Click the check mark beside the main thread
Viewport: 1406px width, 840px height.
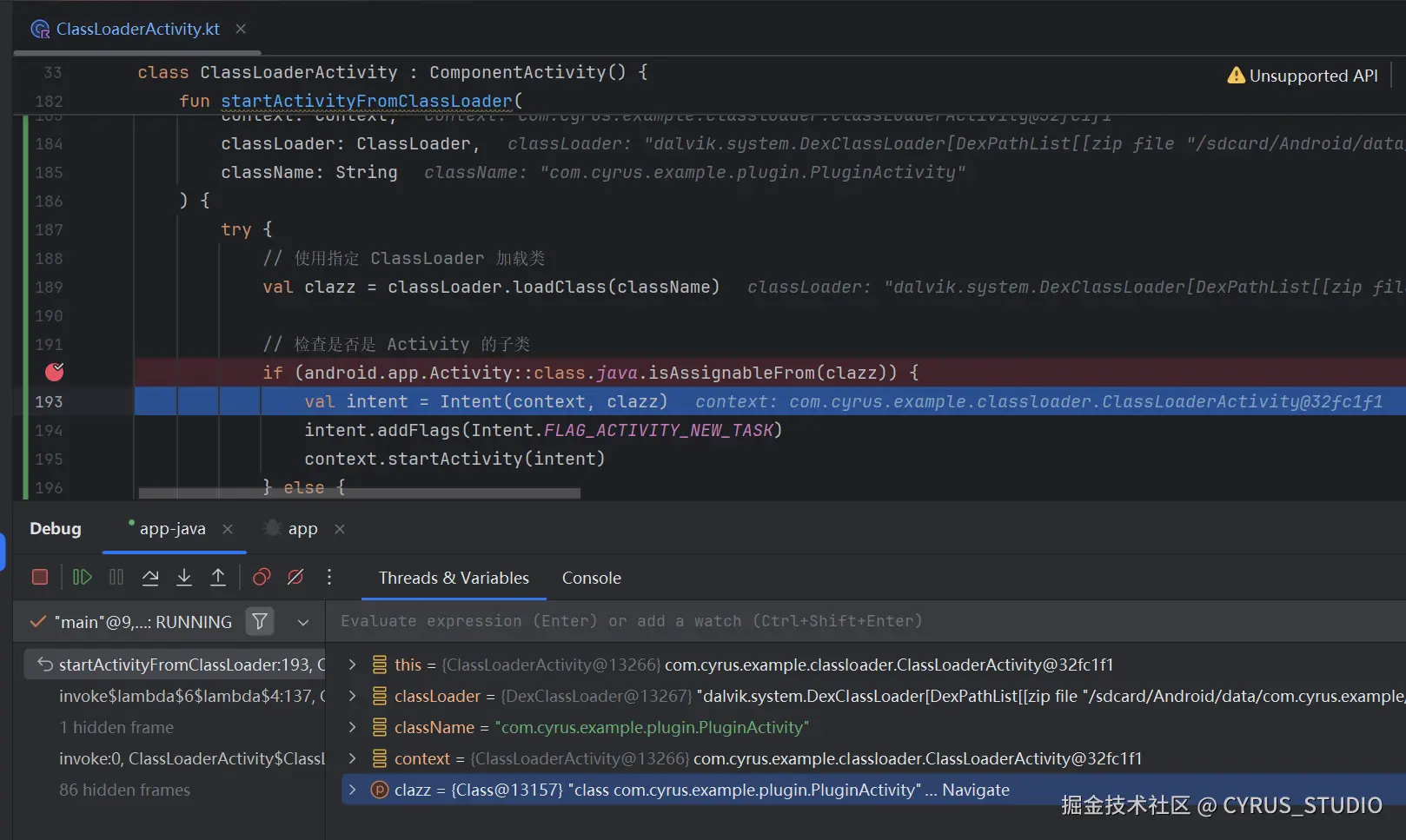(x=38, y=622)
